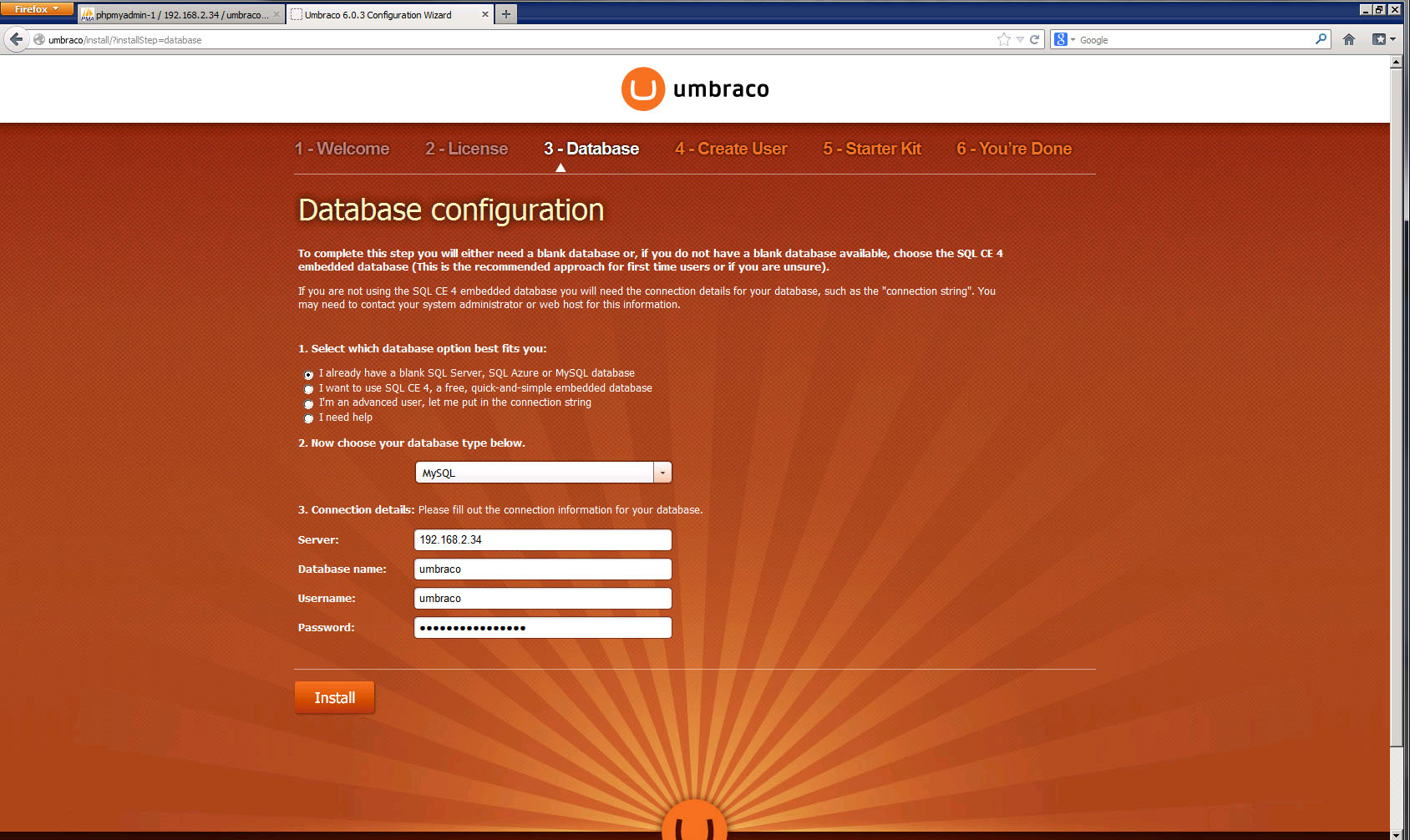Reload the page with the refresh icon
The height and width of the screenshot is (840, 1410).
tap(1034, 39)
